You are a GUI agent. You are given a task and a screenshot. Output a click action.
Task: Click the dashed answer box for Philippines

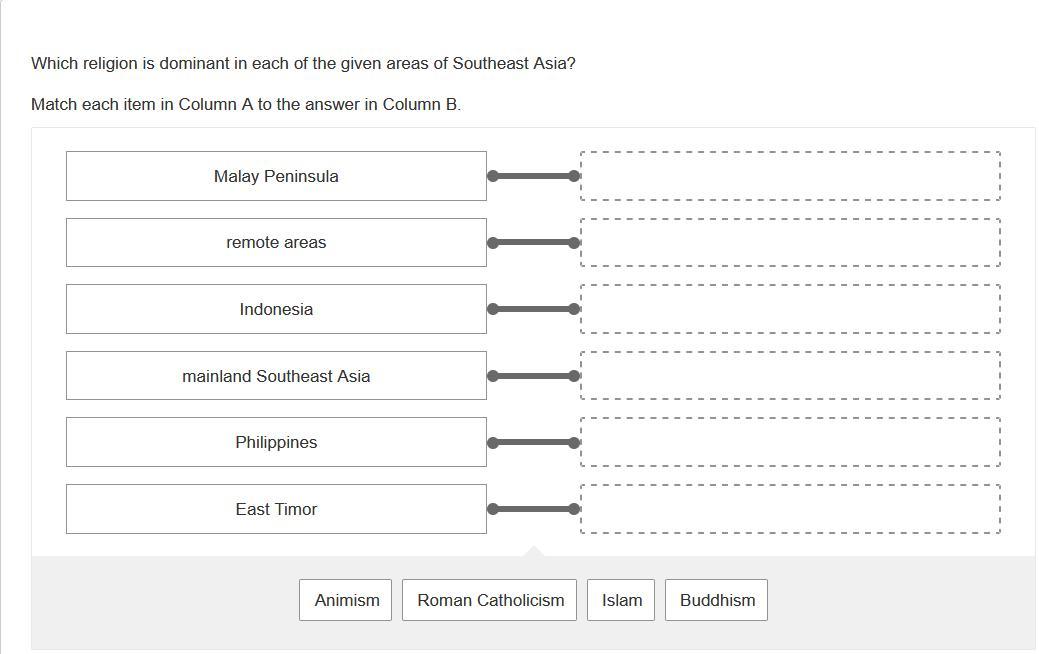point(790,442)
